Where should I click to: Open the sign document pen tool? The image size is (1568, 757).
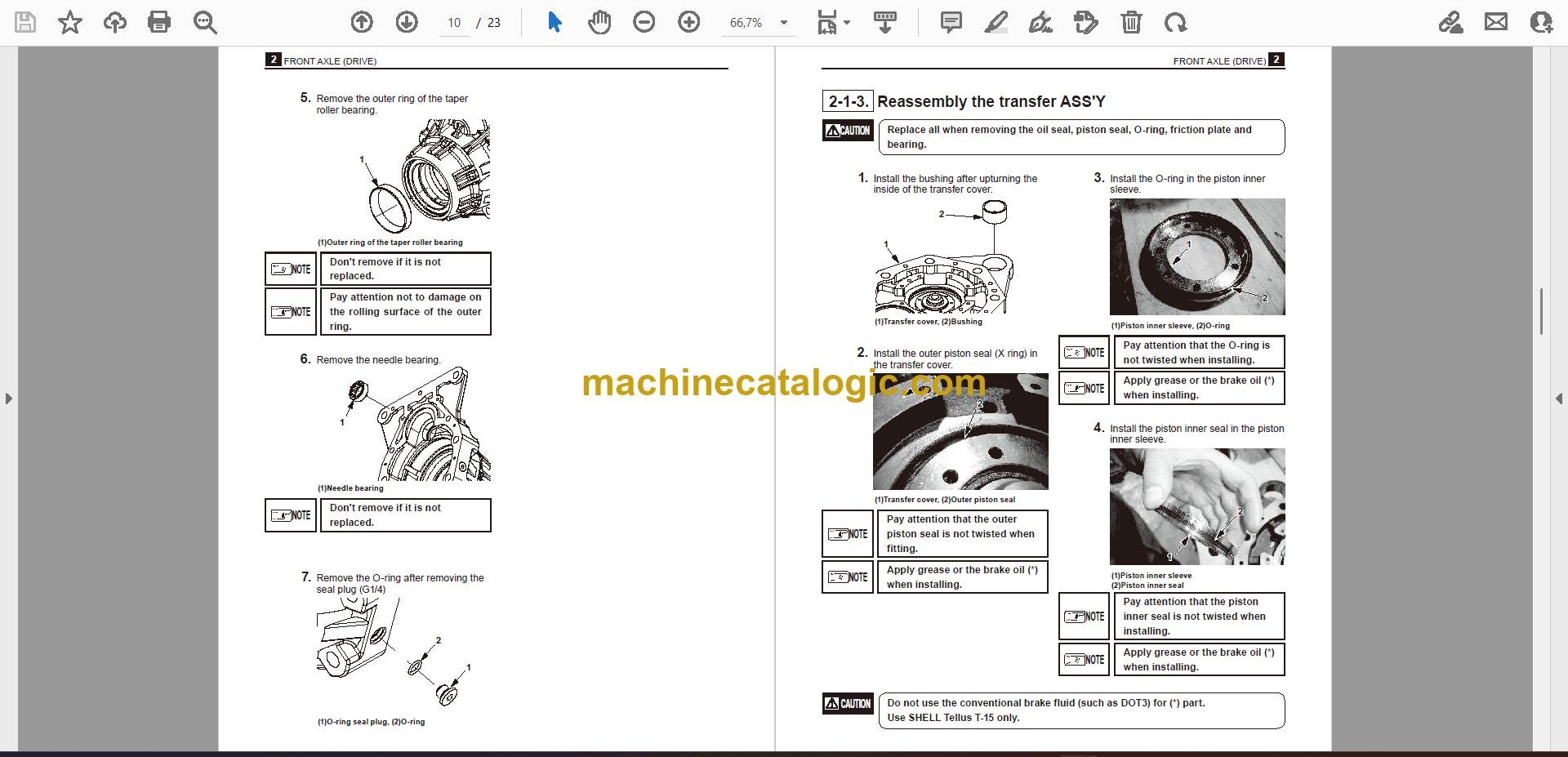coord(1040,22)
